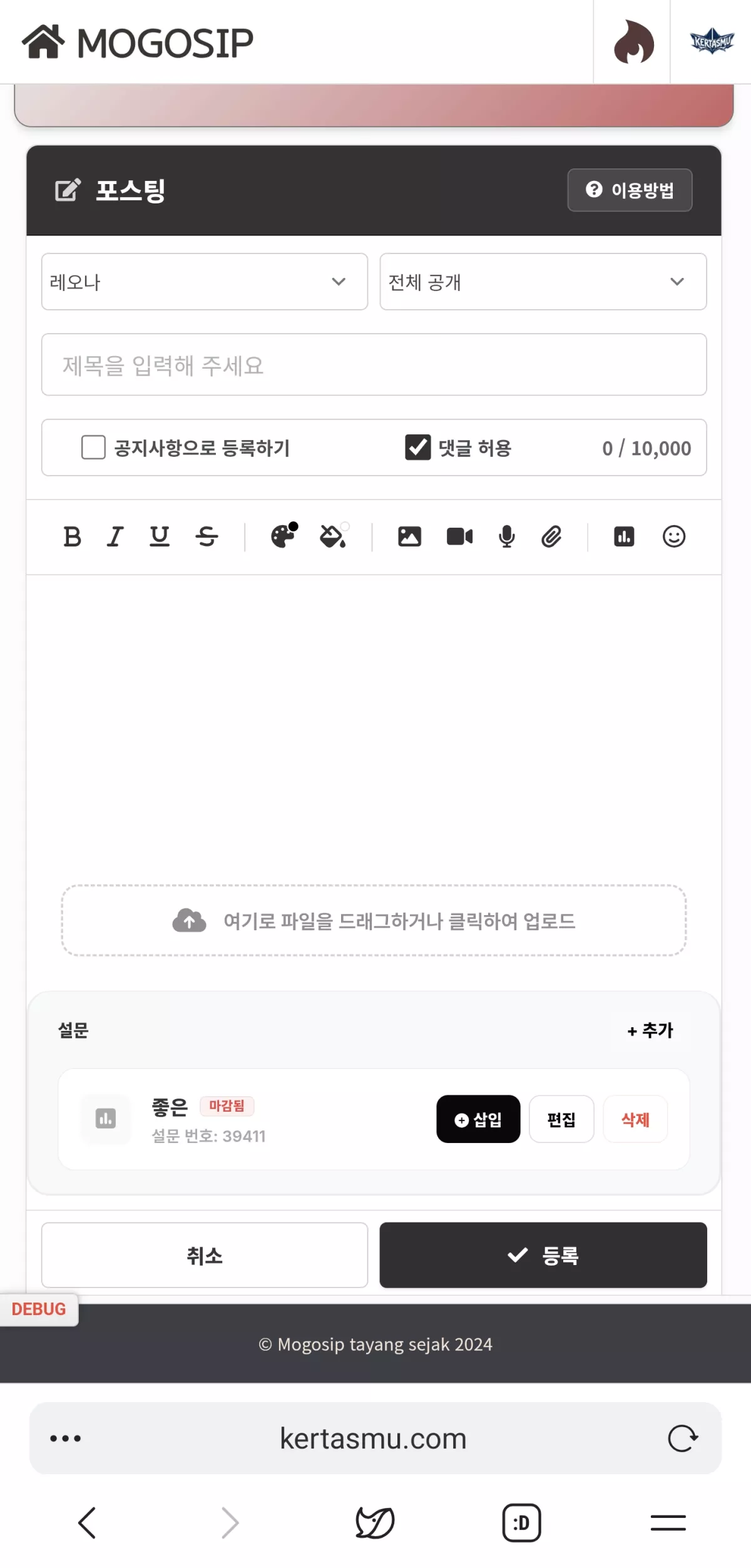The image size is (751, 1568).
Task: Check the 공지사항으로 등록하기 checkbox
Action: point(94,448)
